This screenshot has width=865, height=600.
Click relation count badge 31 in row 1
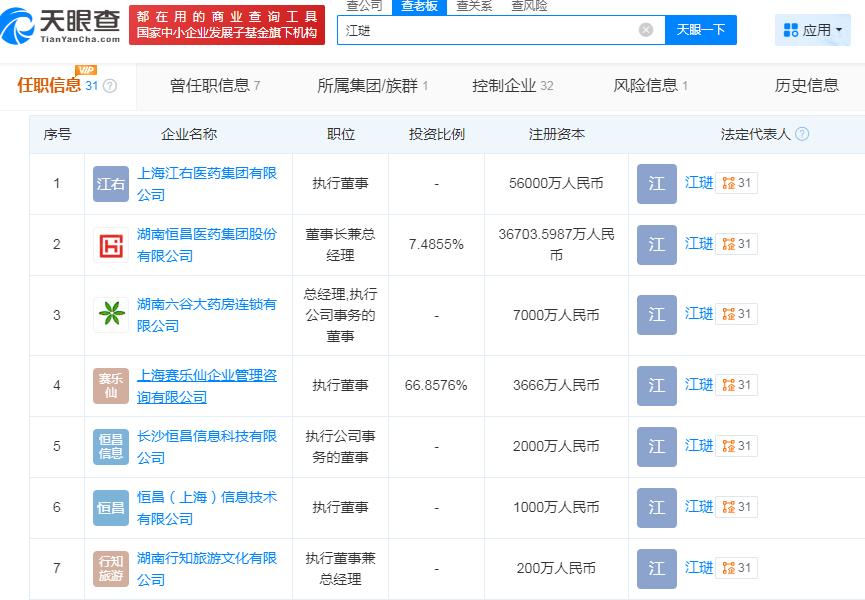[x=736, y=183]
